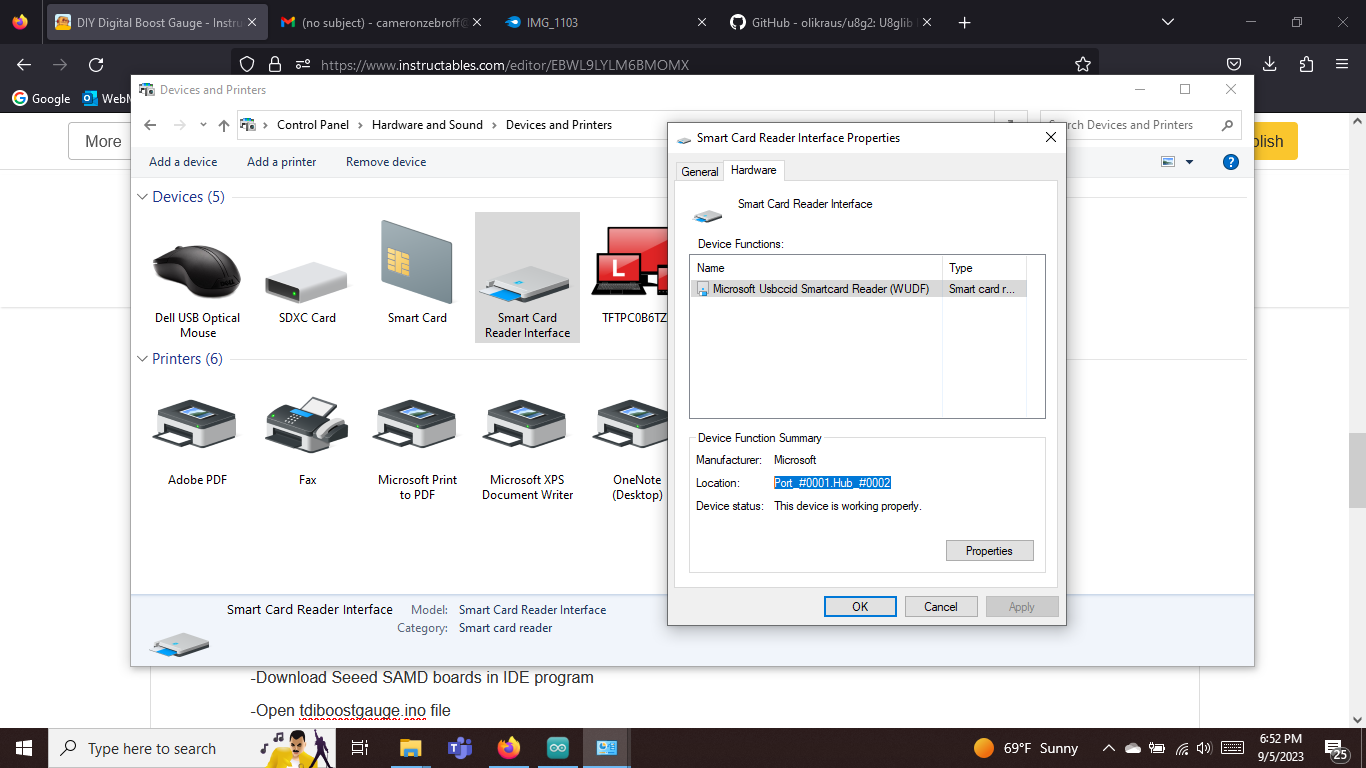1366x768 pixels.
Task: Show site security lock information
Action: point(275,65)
